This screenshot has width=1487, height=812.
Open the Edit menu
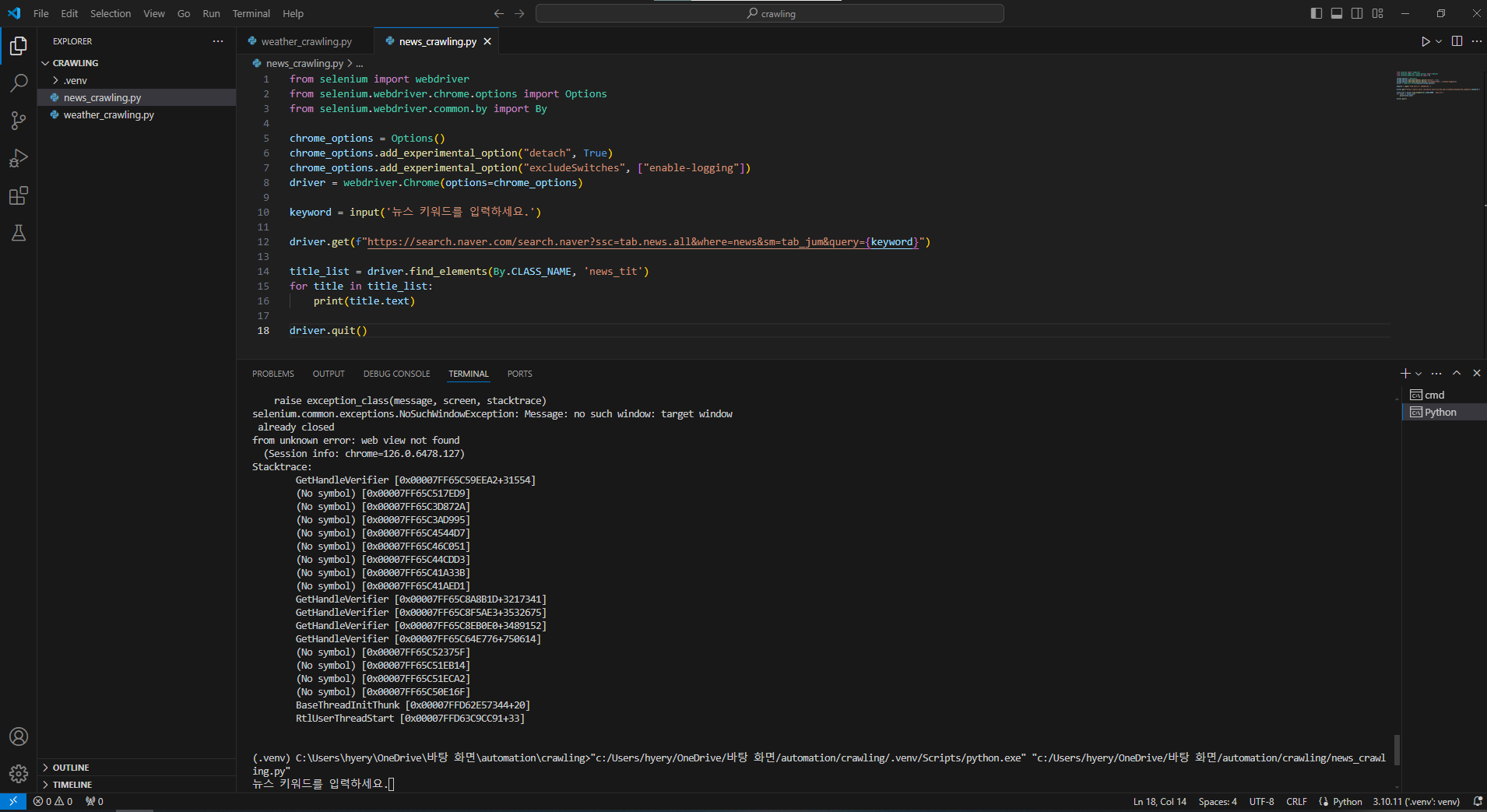click(69, 13)
